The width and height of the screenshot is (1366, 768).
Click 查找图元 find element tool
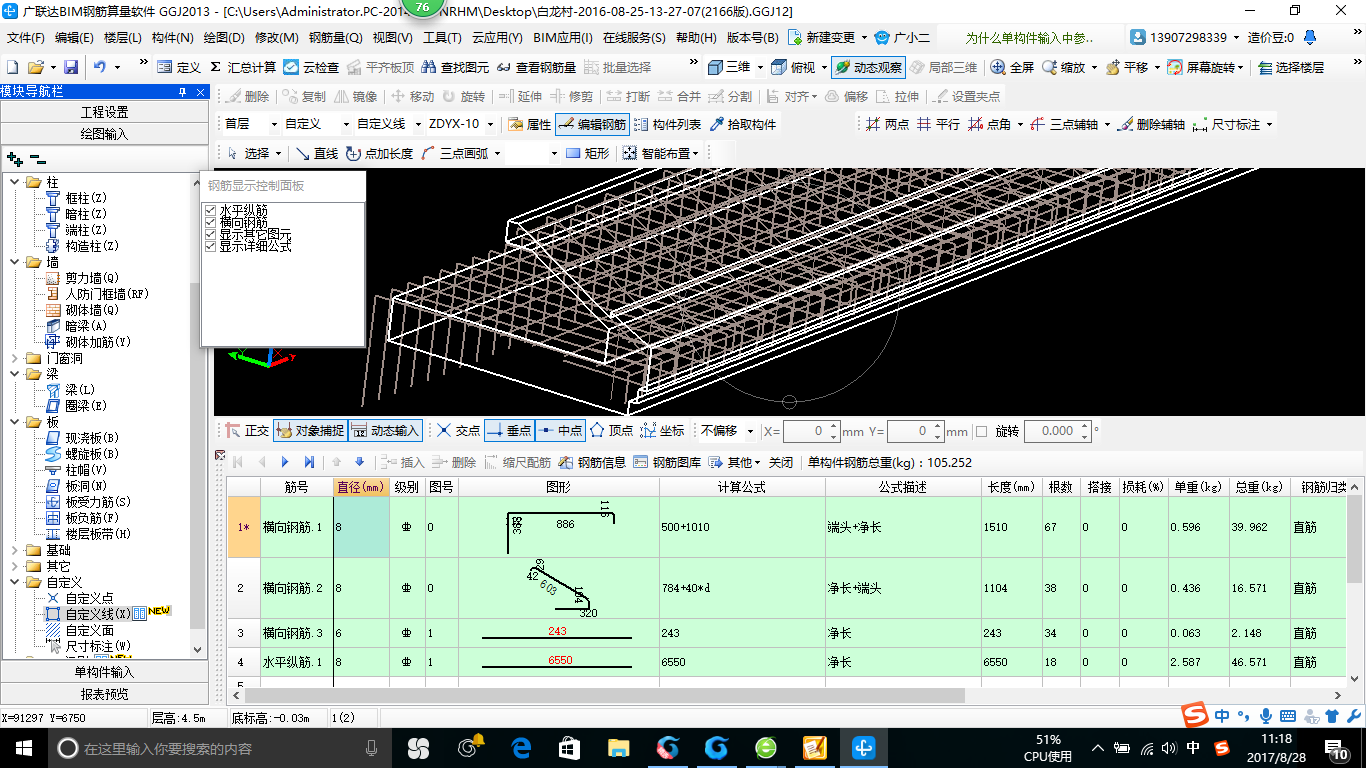457,67
